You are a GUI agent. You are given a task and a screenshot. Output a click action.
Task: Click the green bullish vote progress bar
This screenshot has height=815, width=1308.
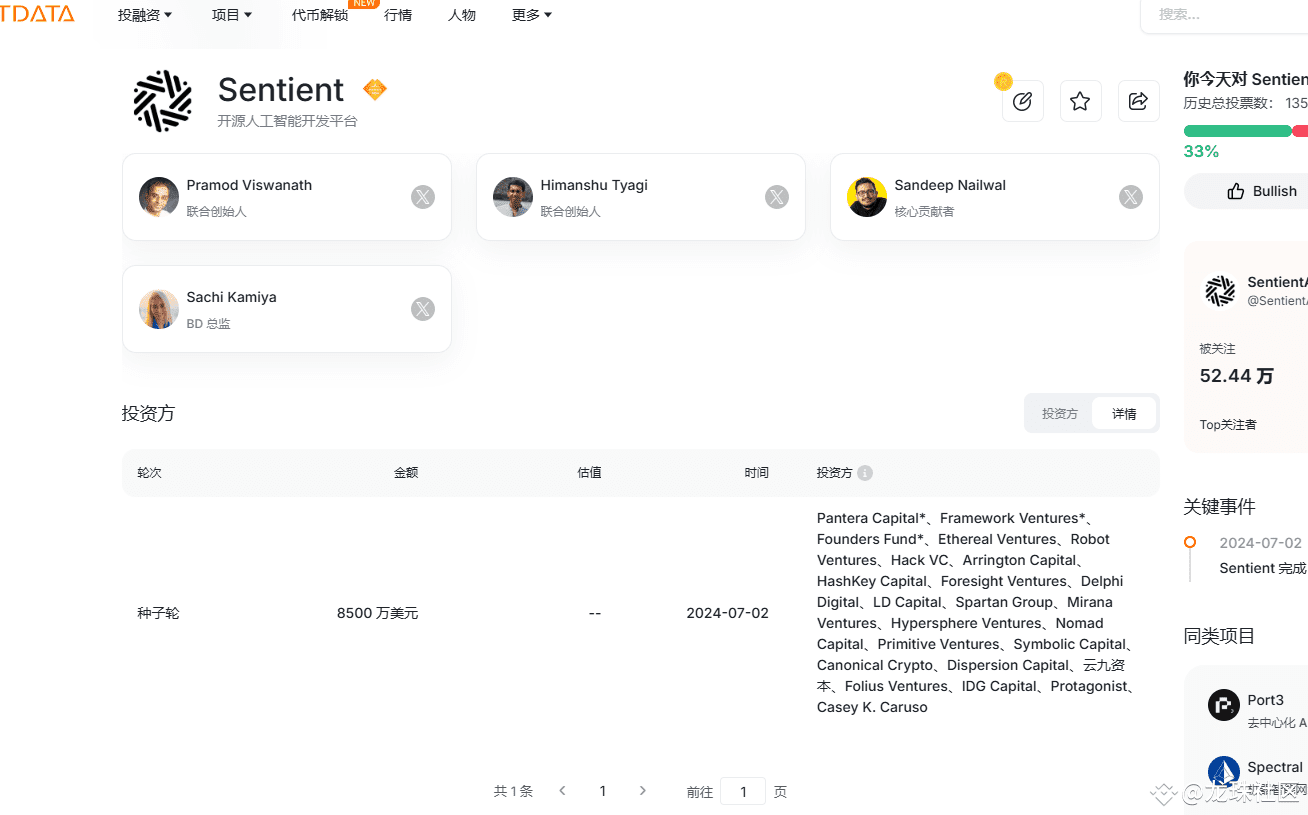click(x=1237, y=131)
